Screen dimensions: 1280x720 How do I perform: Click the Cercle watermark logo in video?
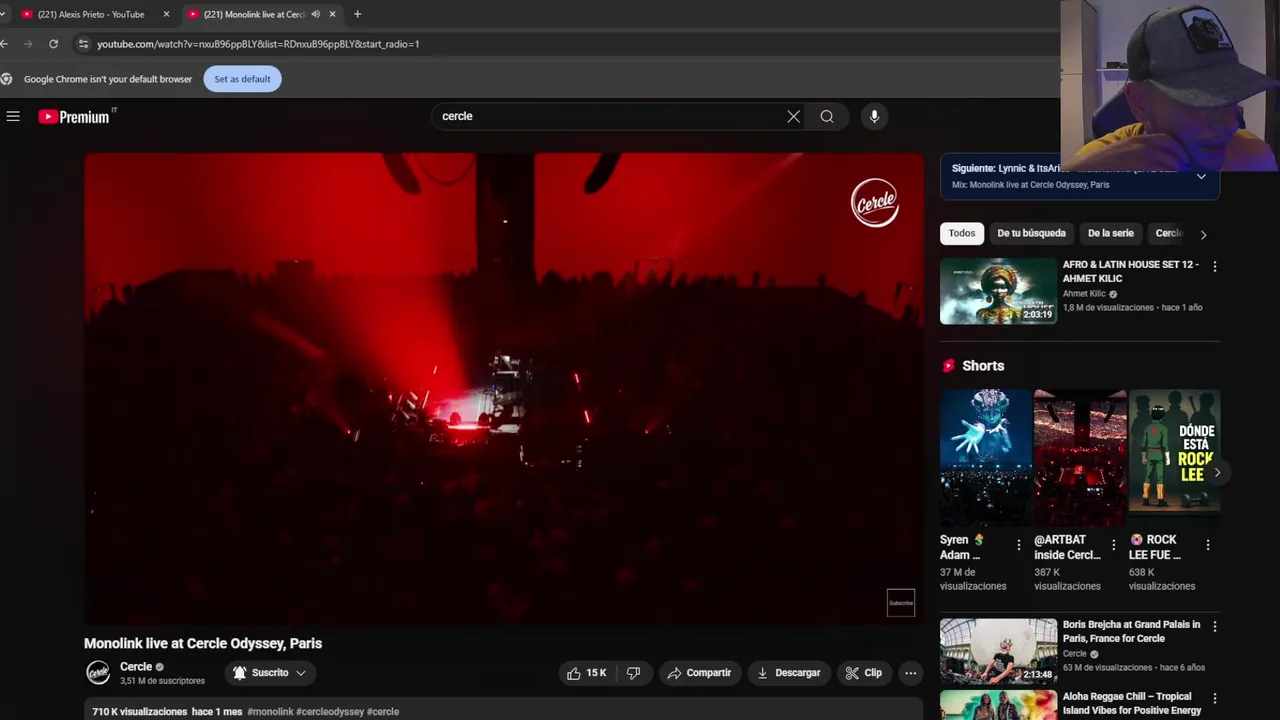pos(875,203)
